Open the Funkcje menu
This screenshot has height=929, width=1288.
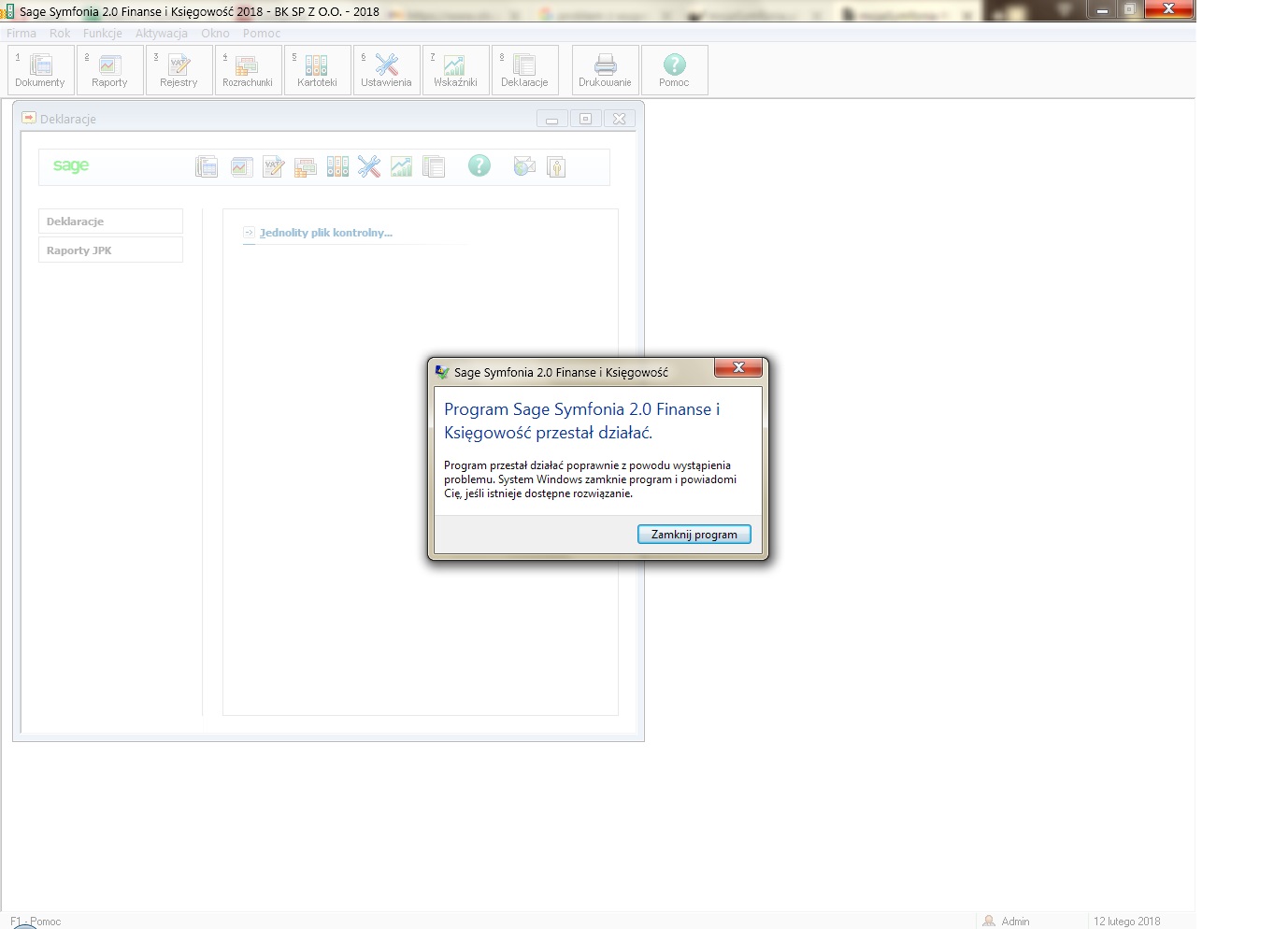(x=102, y=33)
